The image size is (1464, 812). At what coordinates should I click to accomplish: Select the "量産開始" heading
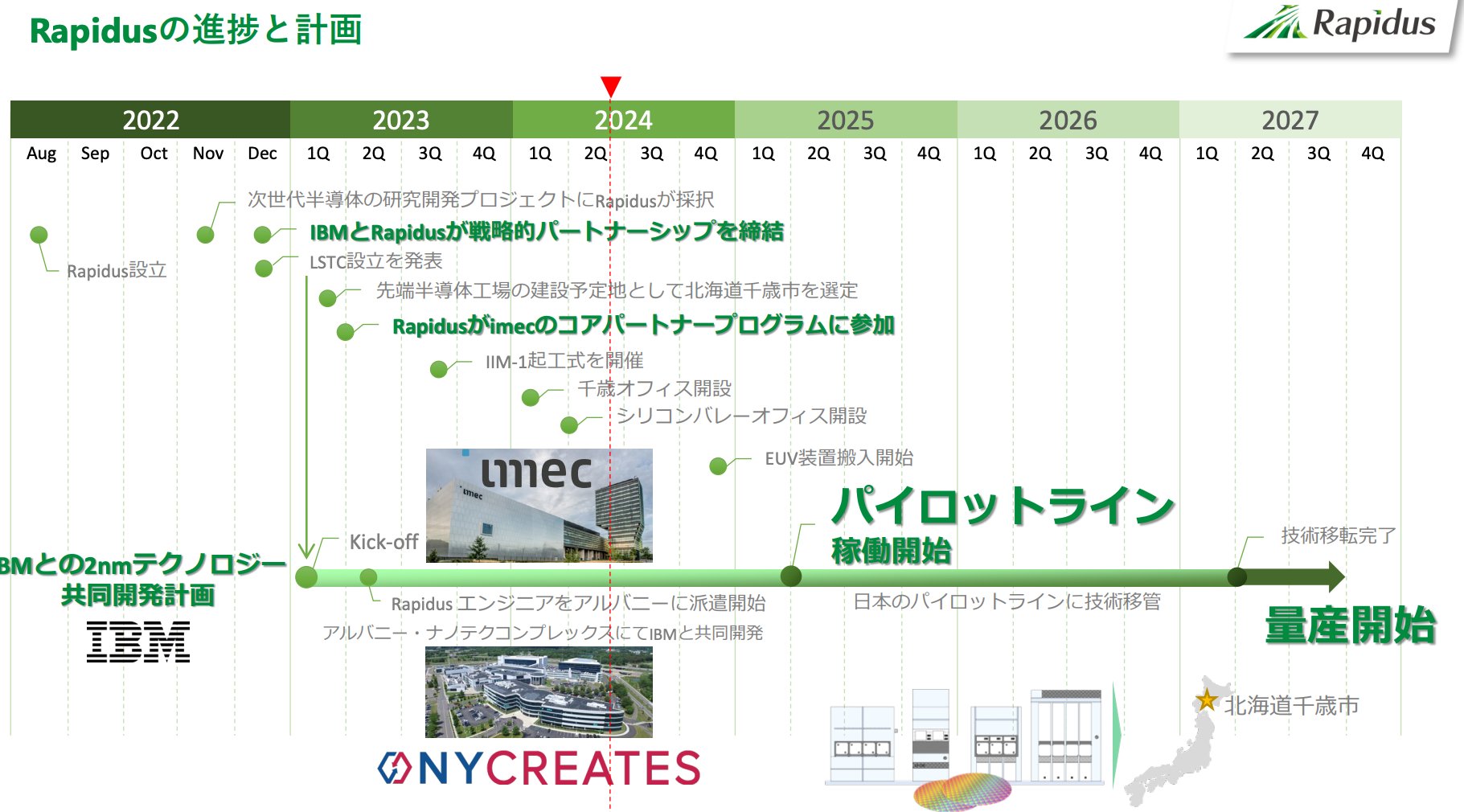coord(1350,625)
